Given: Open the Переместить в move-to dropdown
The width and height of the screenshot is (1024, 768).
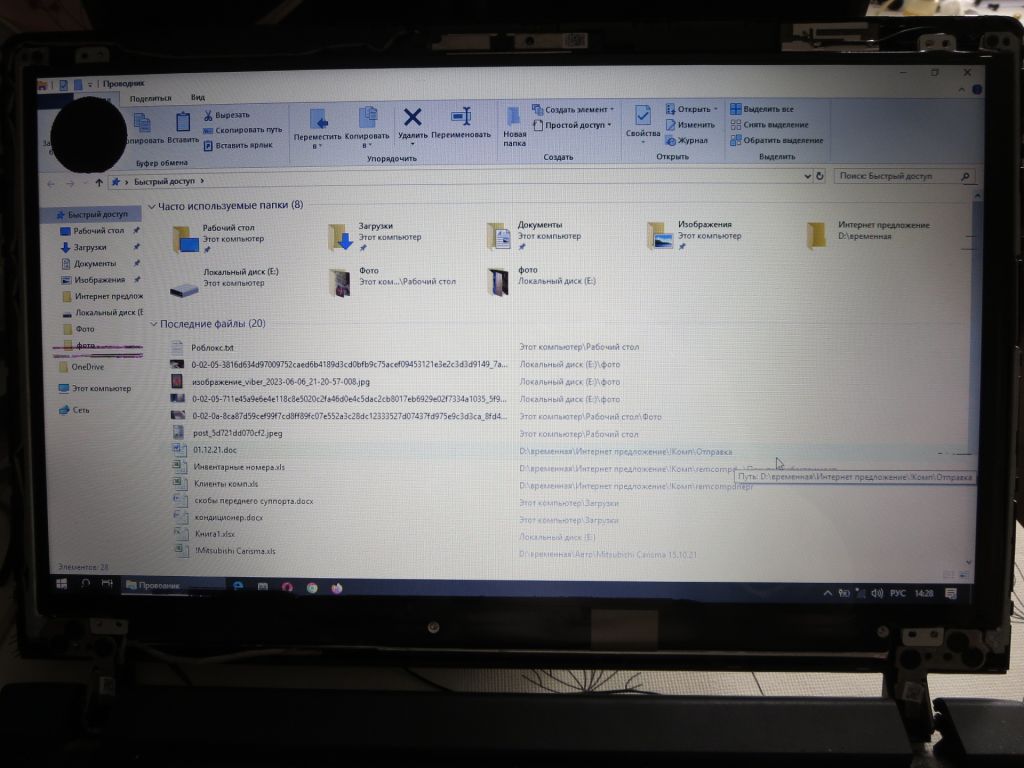Looking at the screenshot, I should point(317,128).
